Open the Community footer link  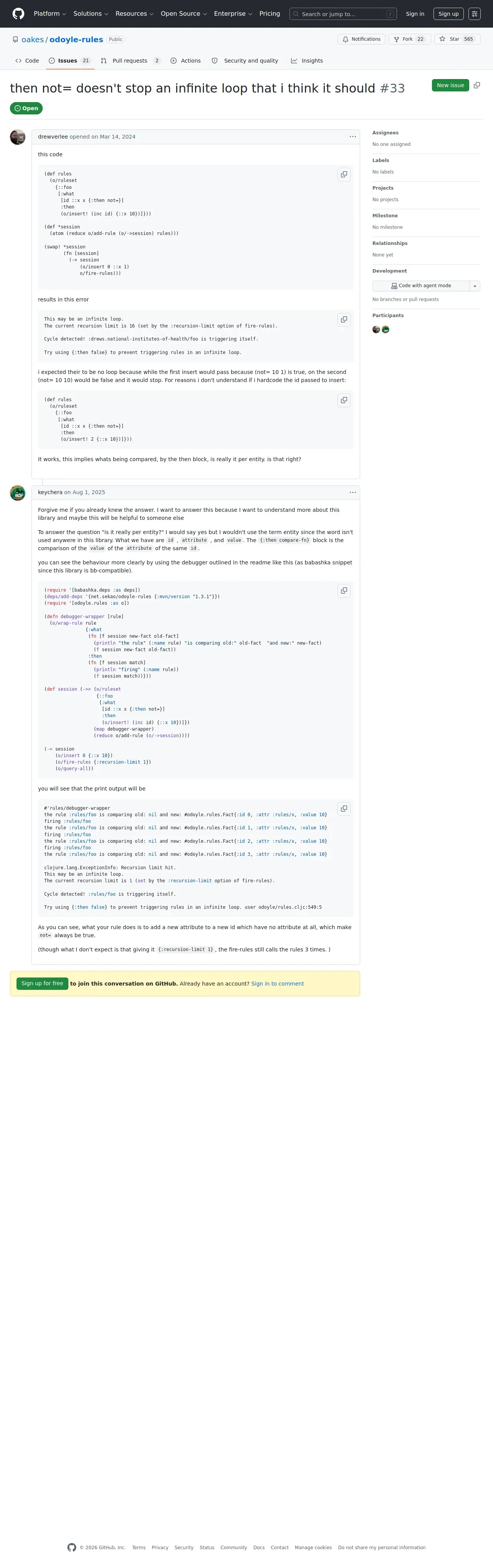click(234, 1548)
